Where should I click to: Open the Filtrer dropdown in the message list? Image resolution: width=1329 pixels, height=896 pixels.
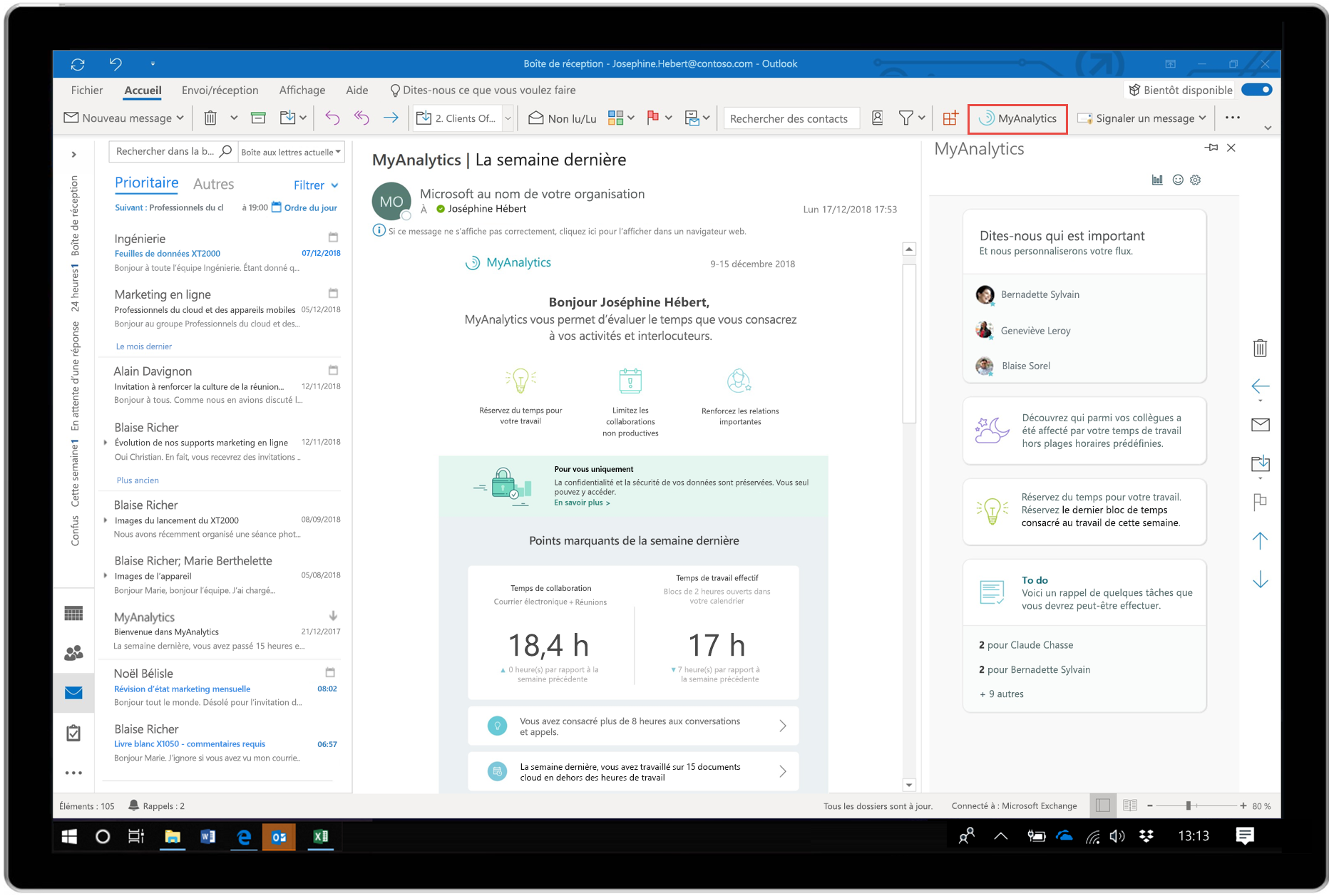pos(316,185)
